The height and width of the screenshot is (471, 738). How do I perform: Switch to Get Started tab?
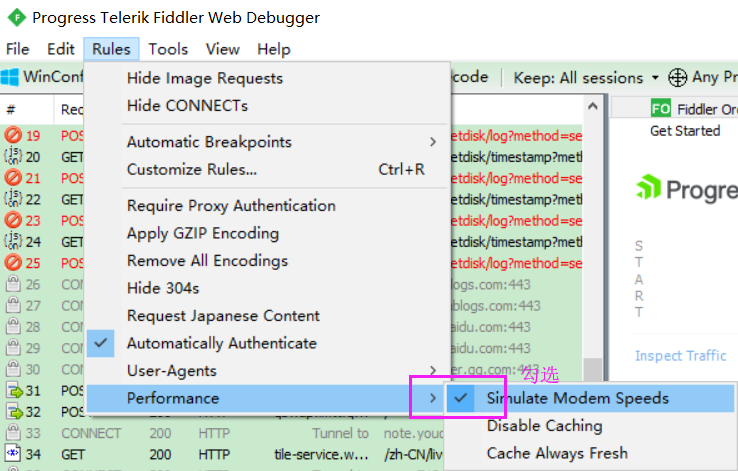point(685,131)
